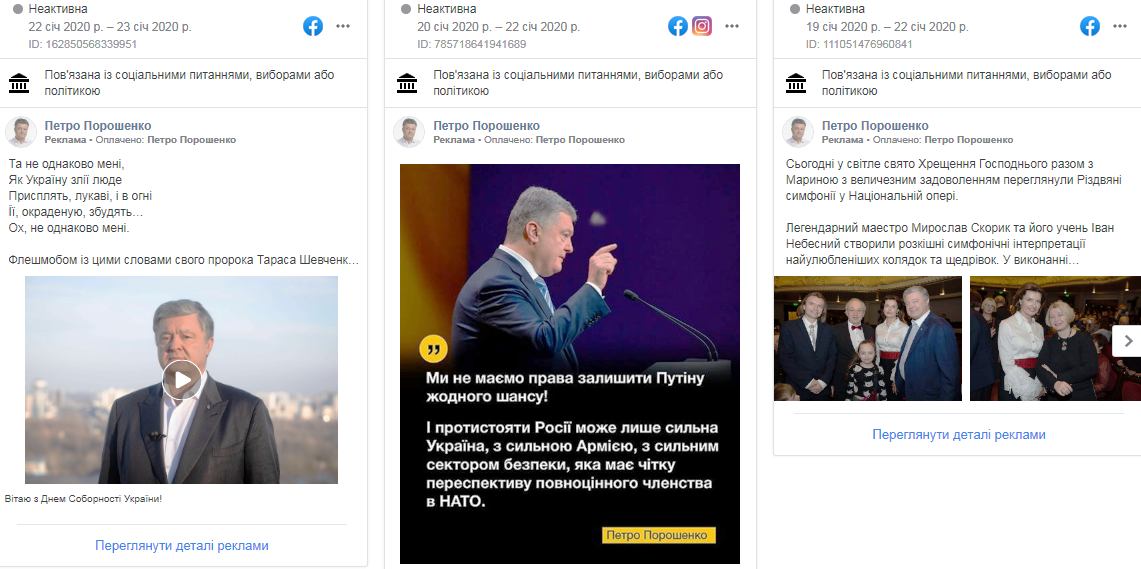
Task: Click Петро Порошенко profile avatar in middle ad
Action: click(409, 132)
